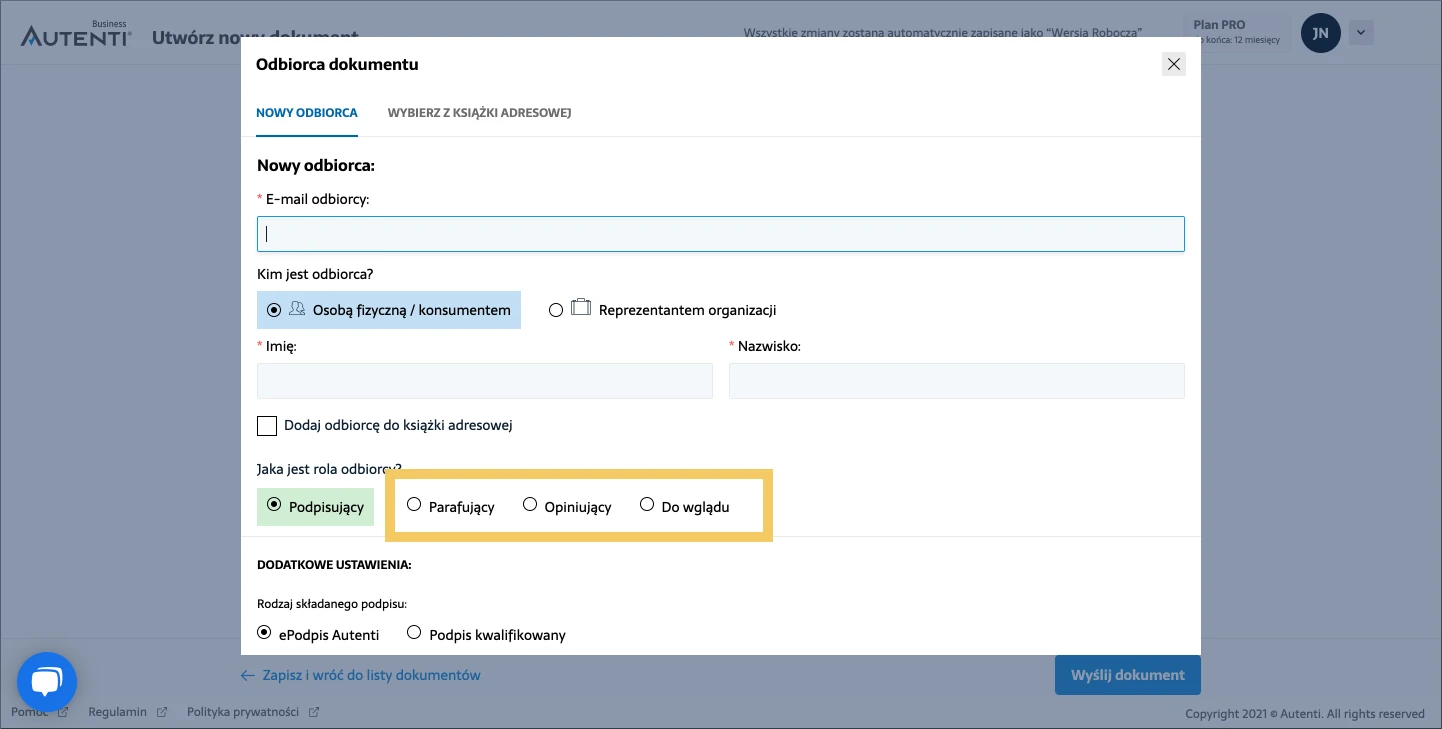Click the Nowy odbiorca heading

click(x=316, y=165)
